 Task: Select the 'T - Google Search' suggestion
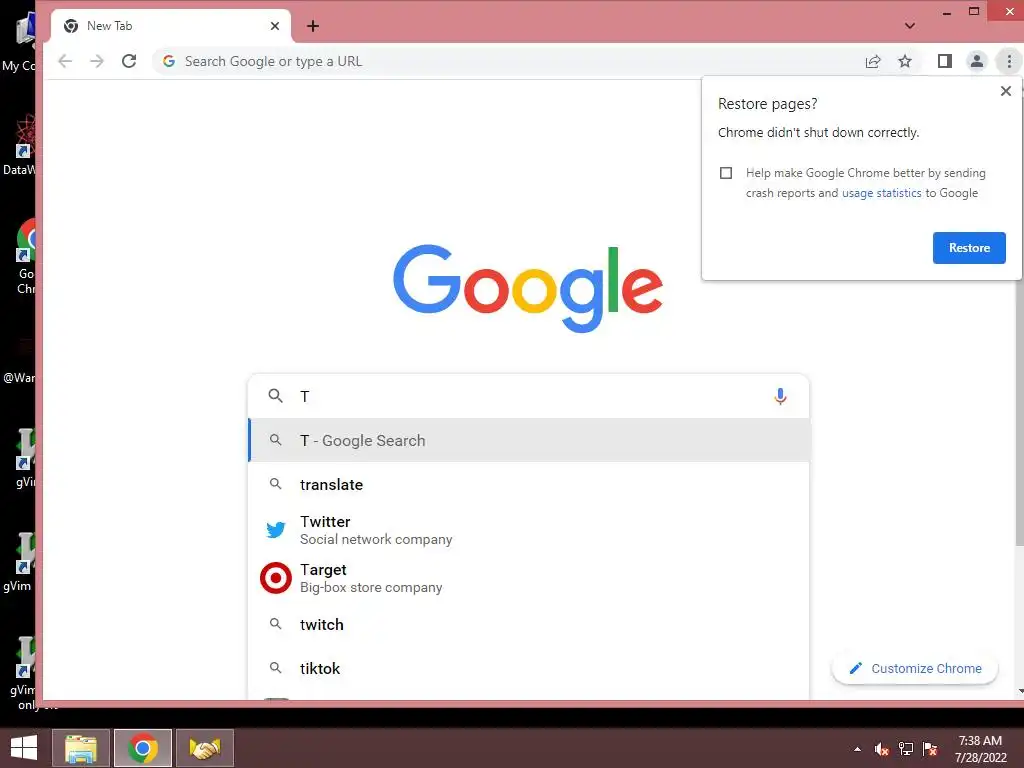[x=529, y=441]
